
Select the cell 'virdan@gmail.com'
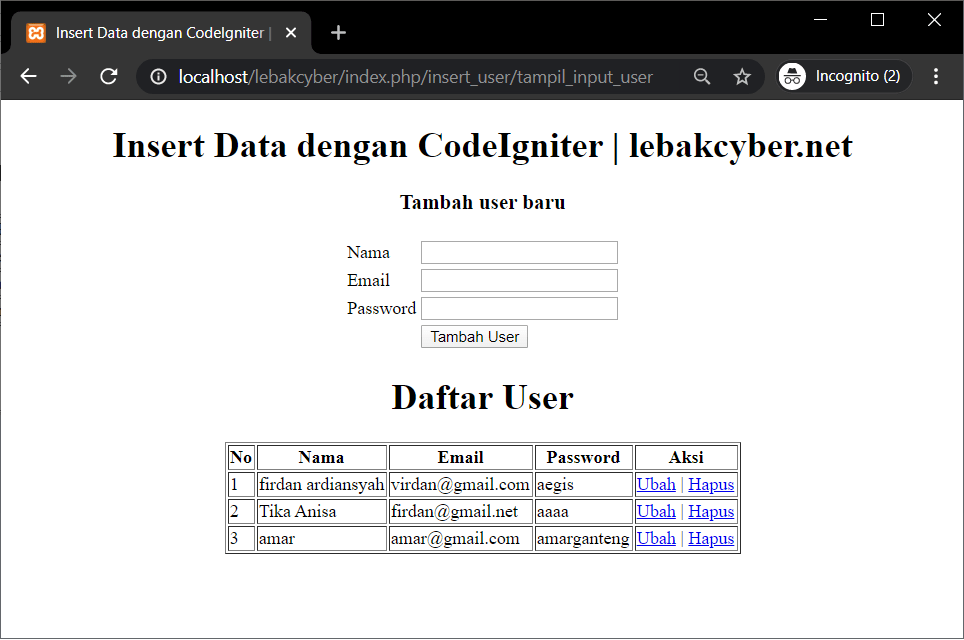(x=460, y=484)
